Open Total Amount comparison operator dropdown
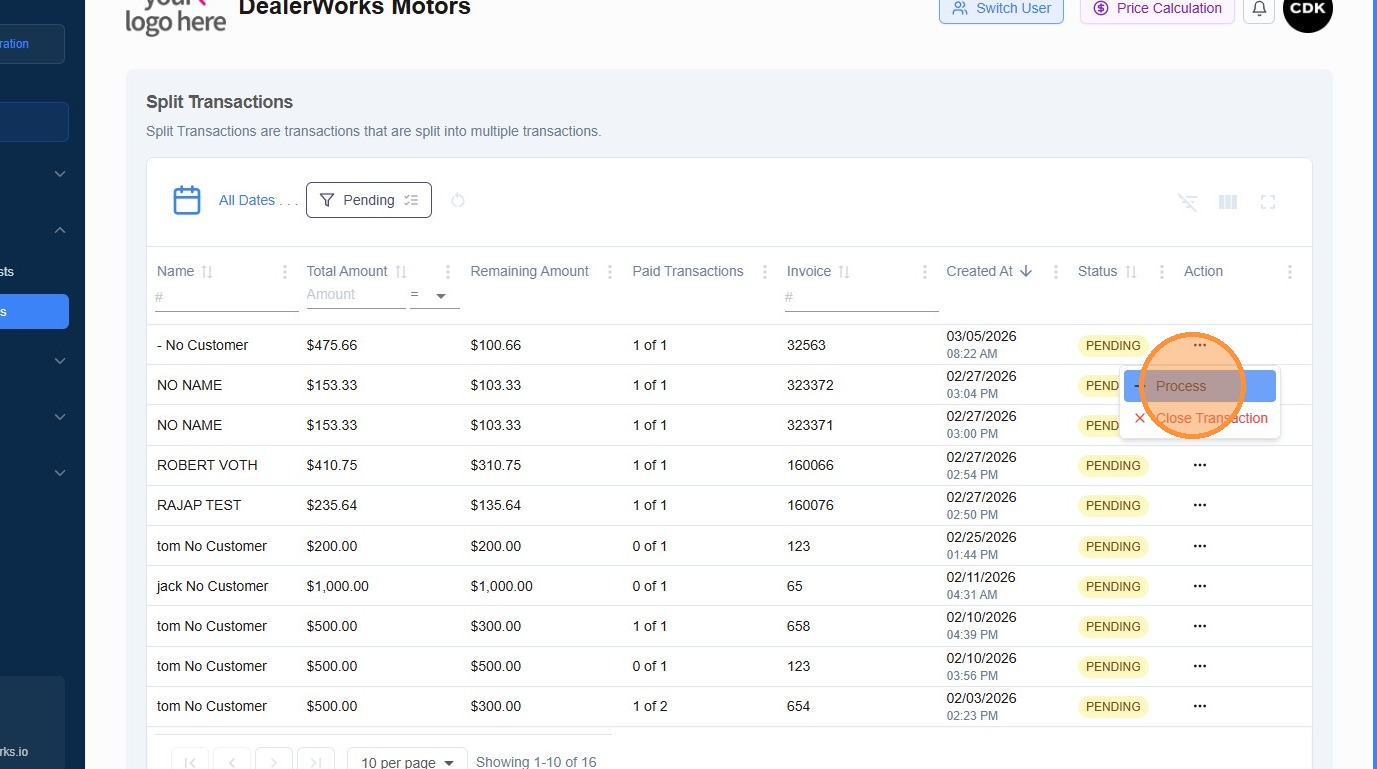The image size is (1377, 769). [x=435, y=296]
